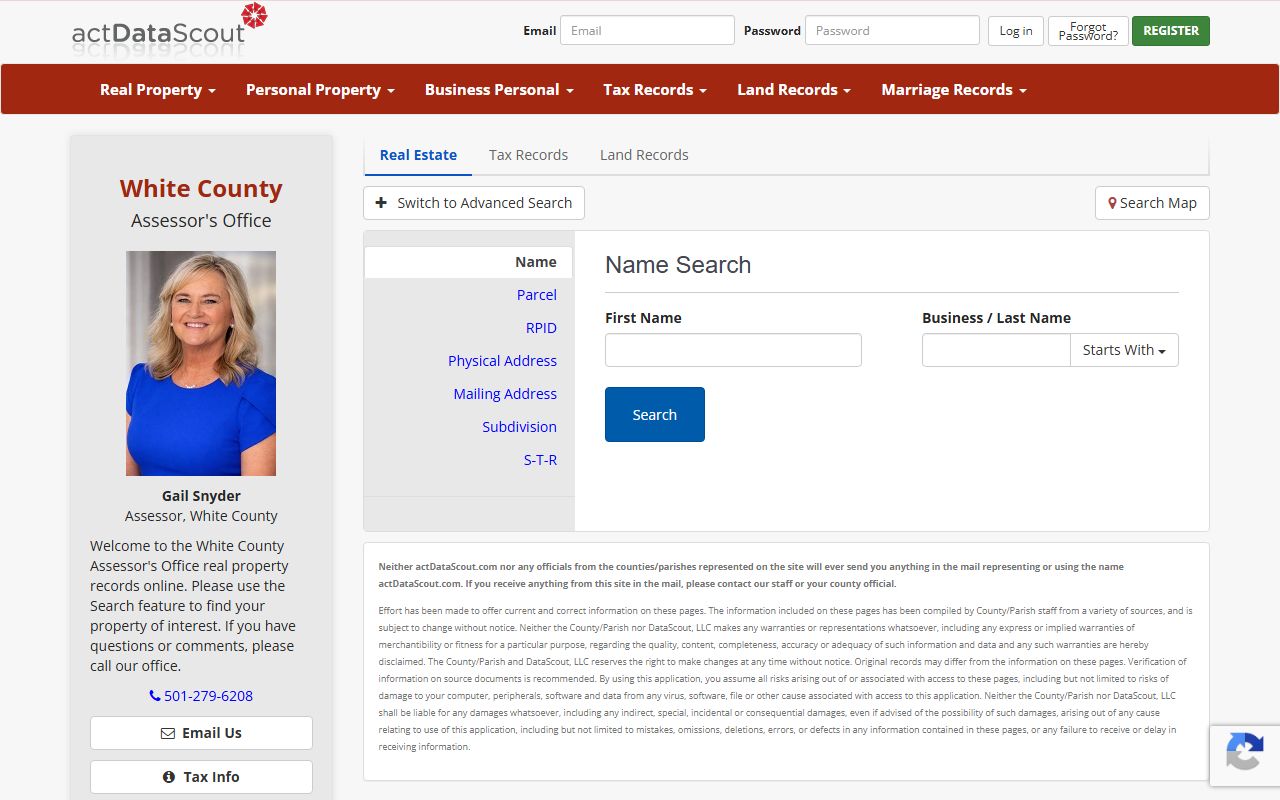
Task: Click the Forgot Password button
Action: tap(1088, 31)
